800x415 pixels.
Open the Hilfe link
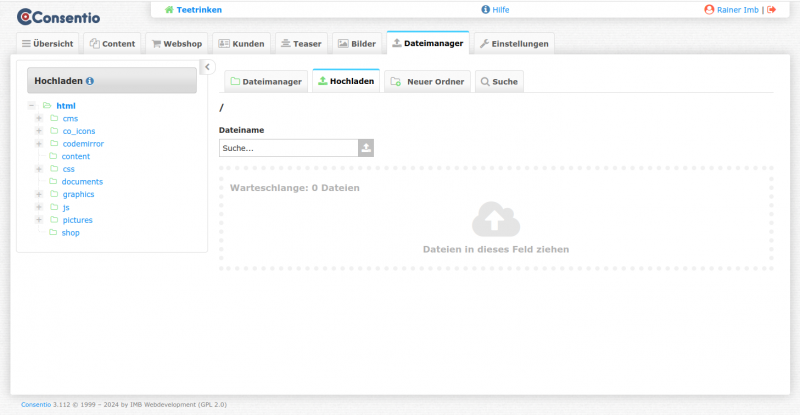point(495,10)
